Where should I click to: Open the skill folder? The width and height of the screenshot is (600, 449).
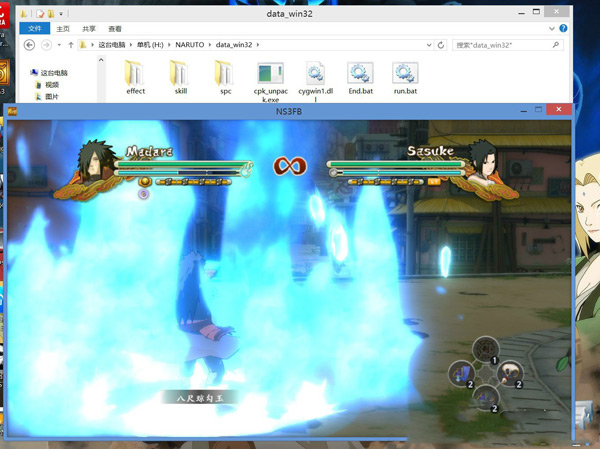pyautogui.click(x=181, y=78)
